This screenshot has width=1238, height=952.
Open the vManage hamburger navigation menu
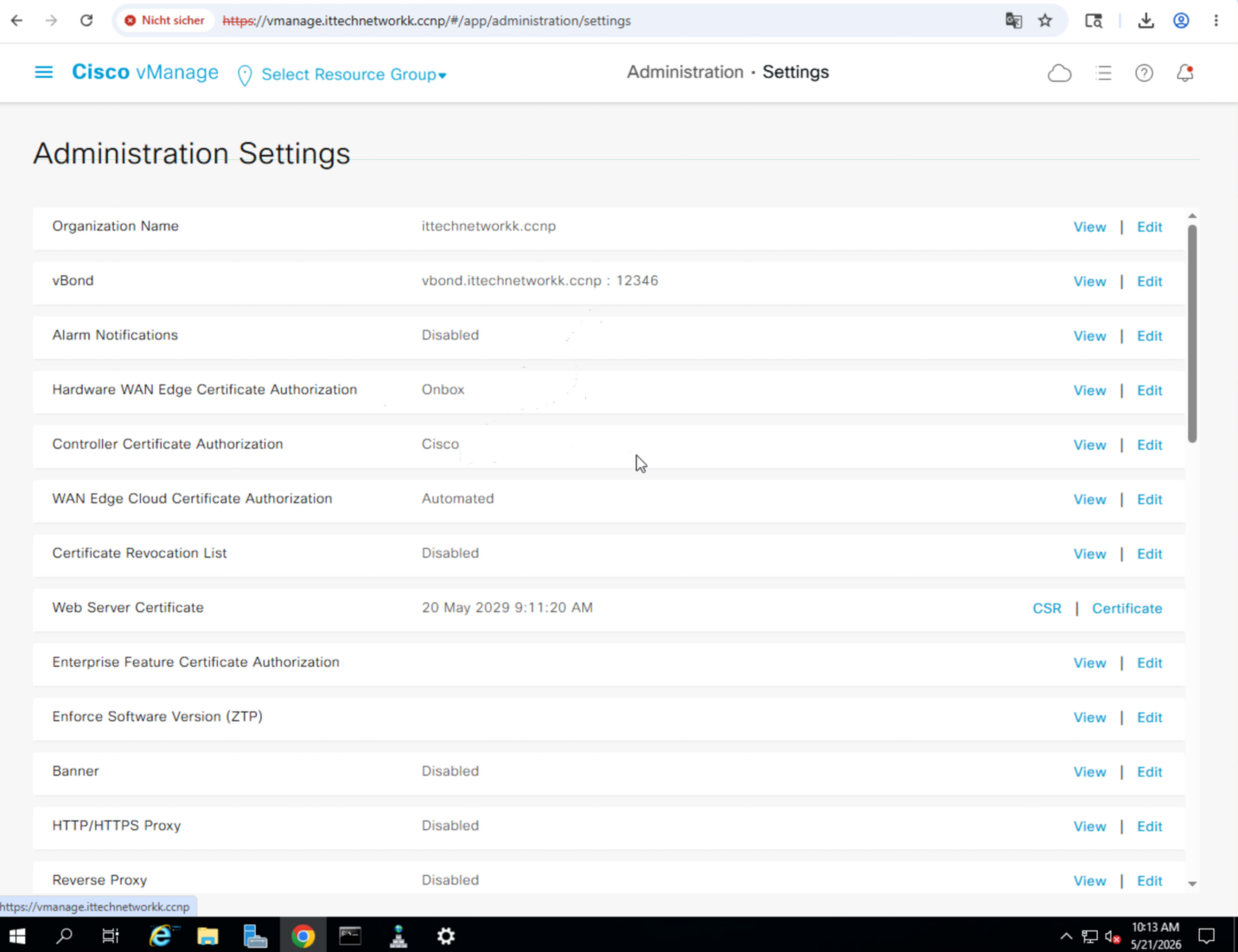(43, 73)
